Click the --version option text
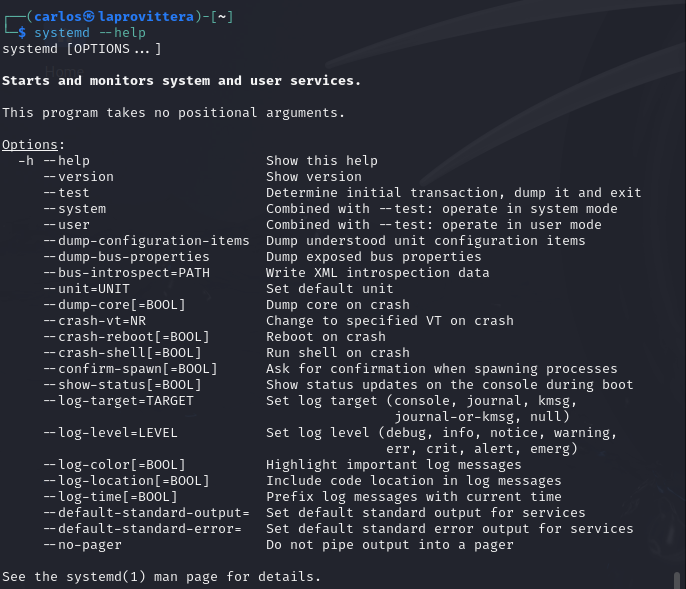The image size is (686, 589). tap(79, 177)
